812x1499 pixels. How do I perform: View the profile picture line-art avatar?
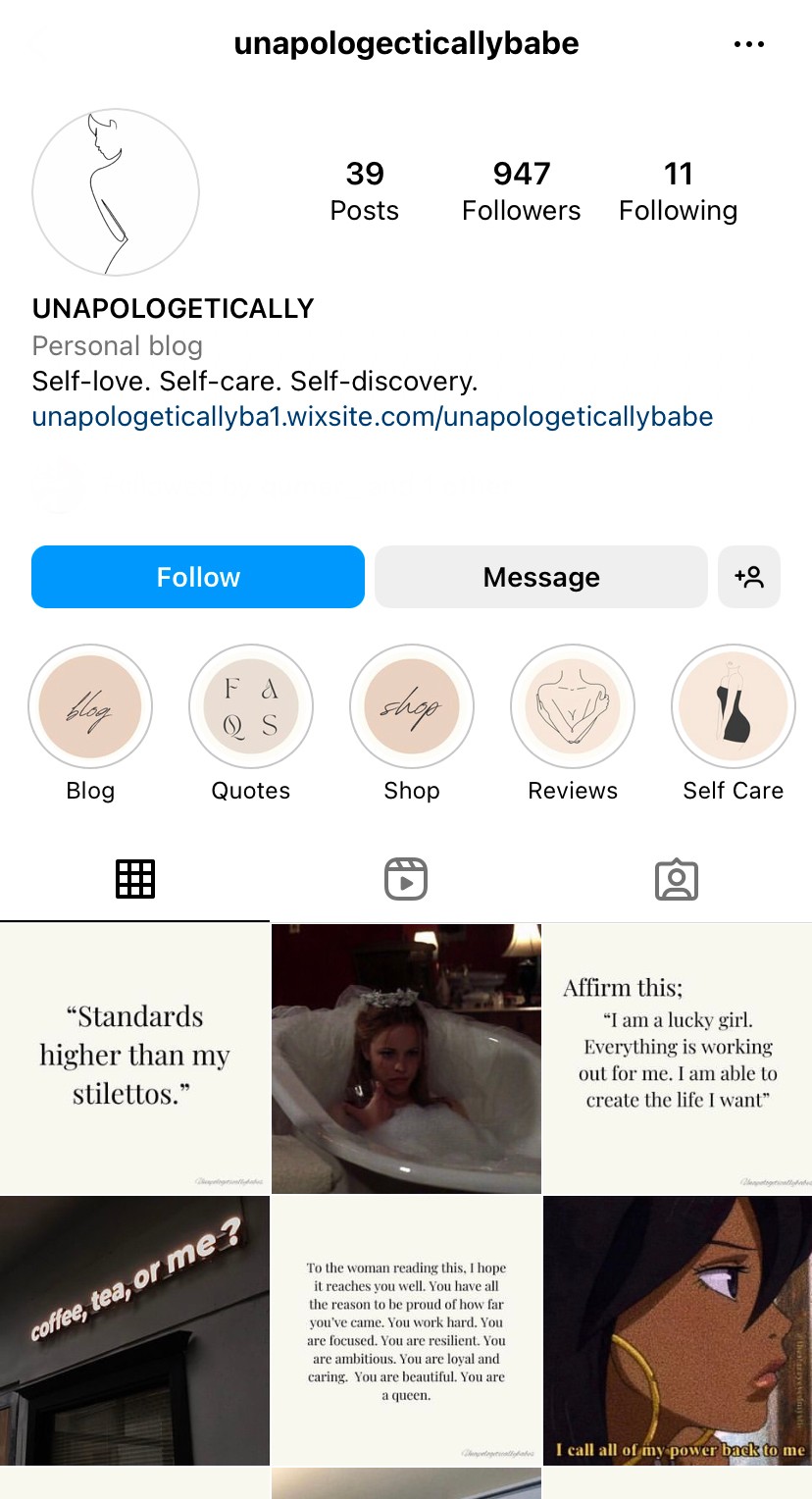point(116,192)
